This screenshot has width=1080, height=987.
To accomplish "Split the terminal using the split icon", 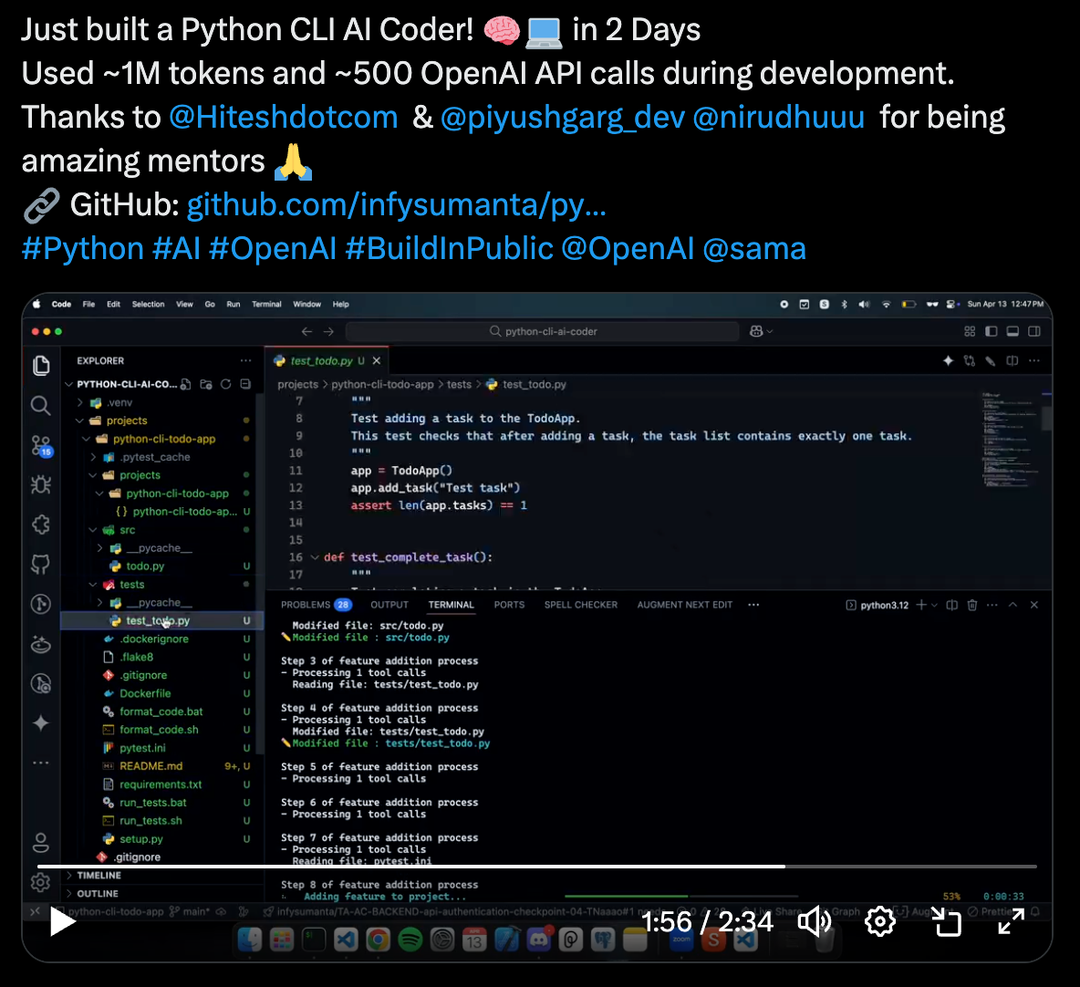I will click(x=951, y=605).
